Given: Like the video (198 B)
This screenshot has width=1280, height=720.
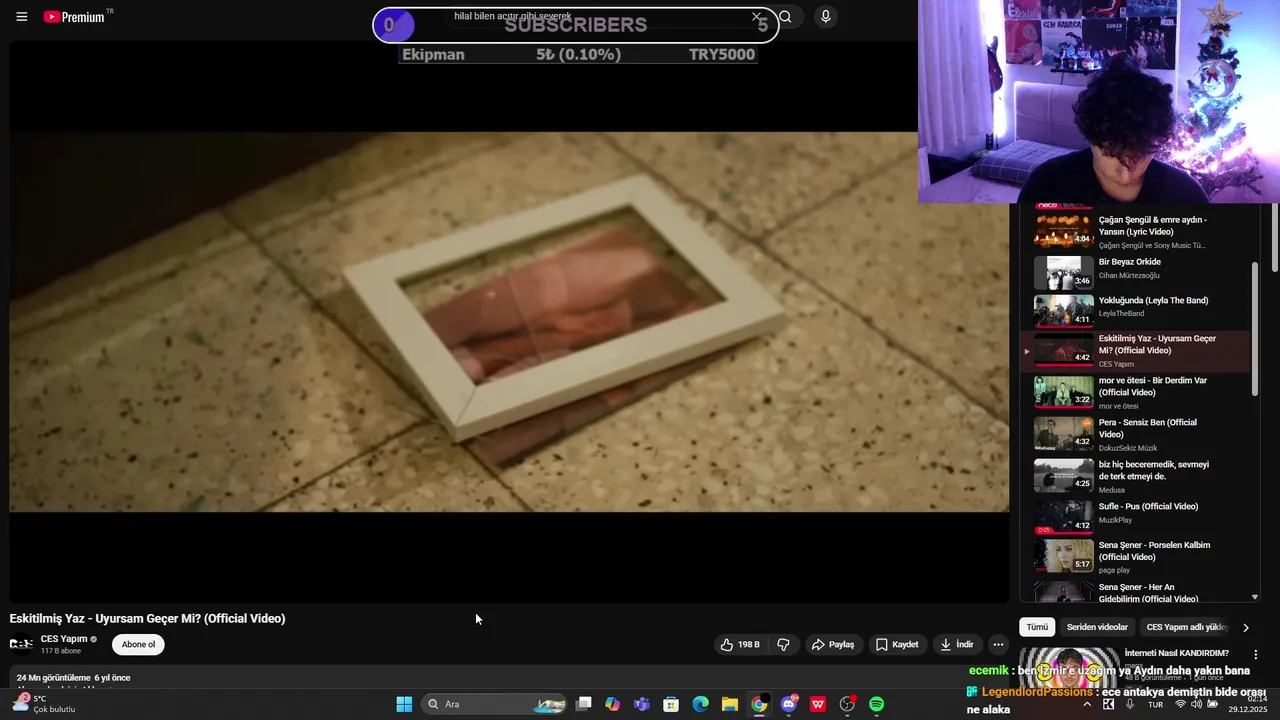Looking at the screenshot, I should [x=740, y=645].
